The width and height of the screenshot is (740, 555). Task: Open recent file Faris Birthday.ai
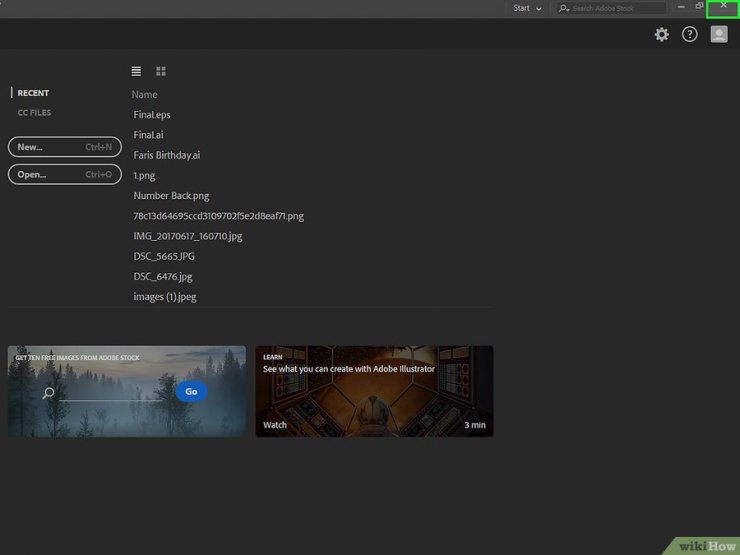pos(167,155)
